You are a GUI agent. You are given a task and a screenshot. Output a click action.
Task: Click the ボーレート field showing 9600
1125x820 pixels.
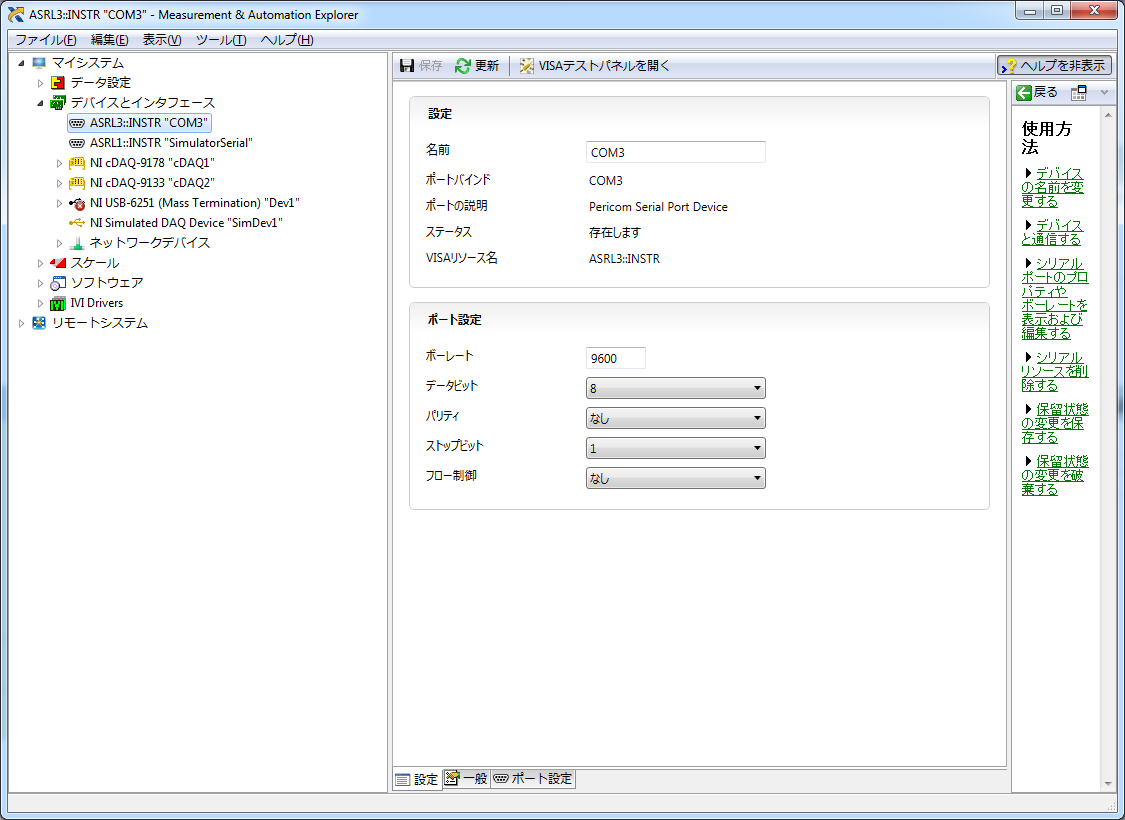pyautogui.click(x=616, y=358)
